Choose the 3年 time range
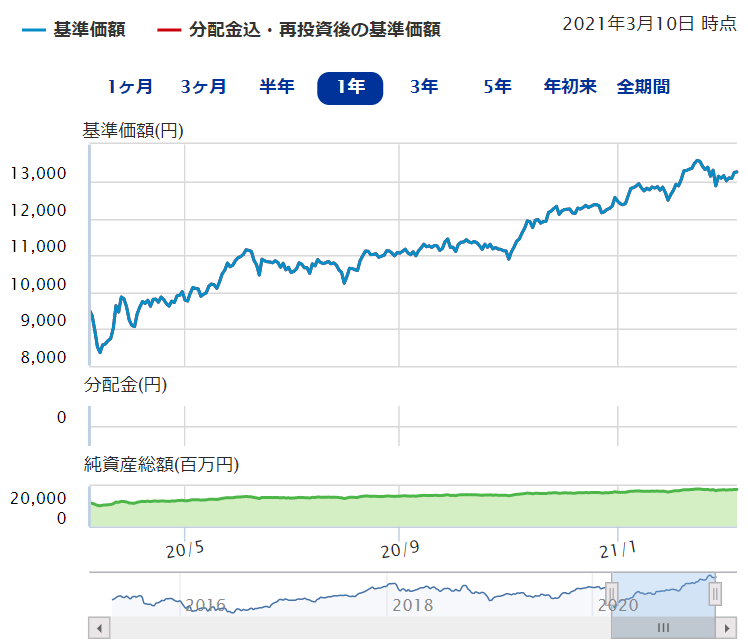Screen dimensions: 748x644 [424, 87]
